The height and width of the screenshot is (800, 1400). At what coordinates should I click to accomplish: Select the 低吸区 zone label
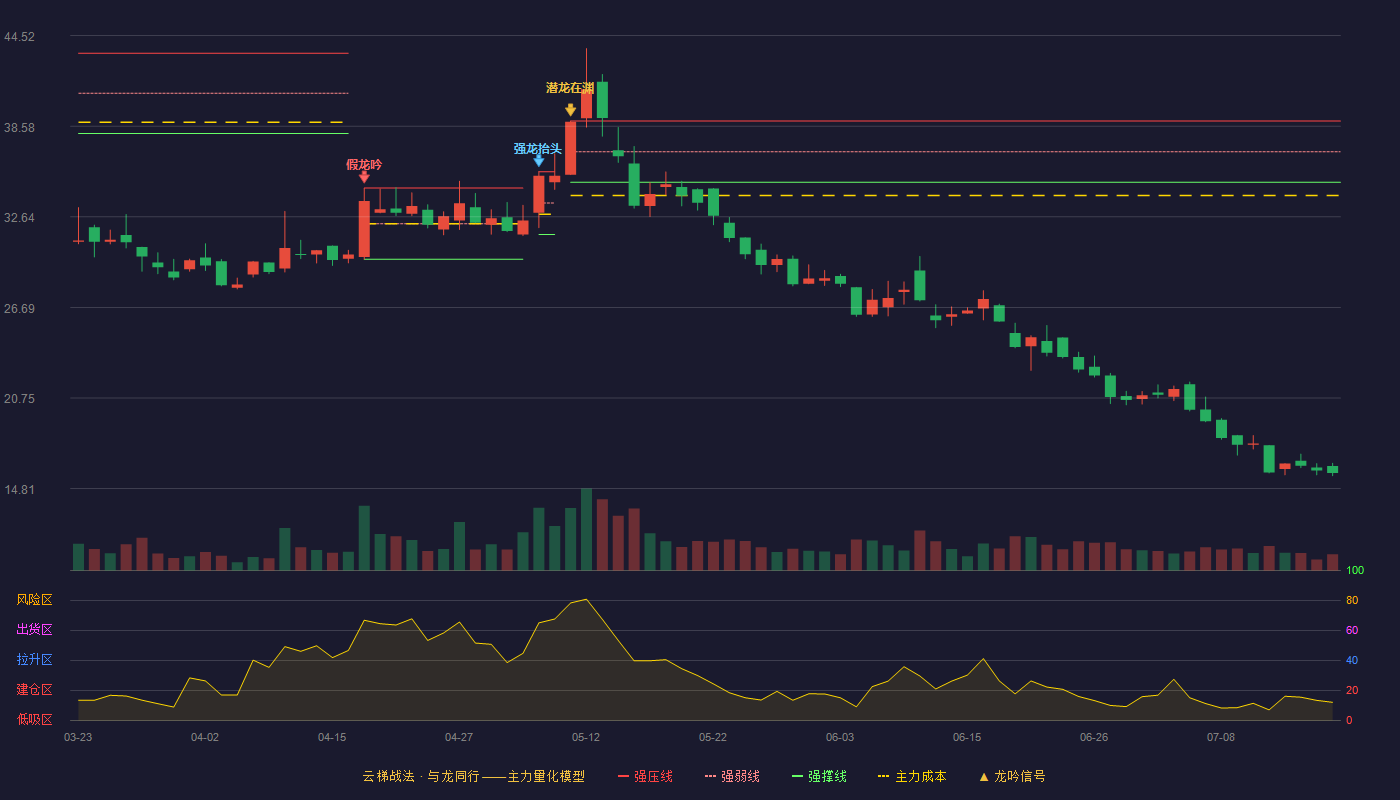coord(34,720)
